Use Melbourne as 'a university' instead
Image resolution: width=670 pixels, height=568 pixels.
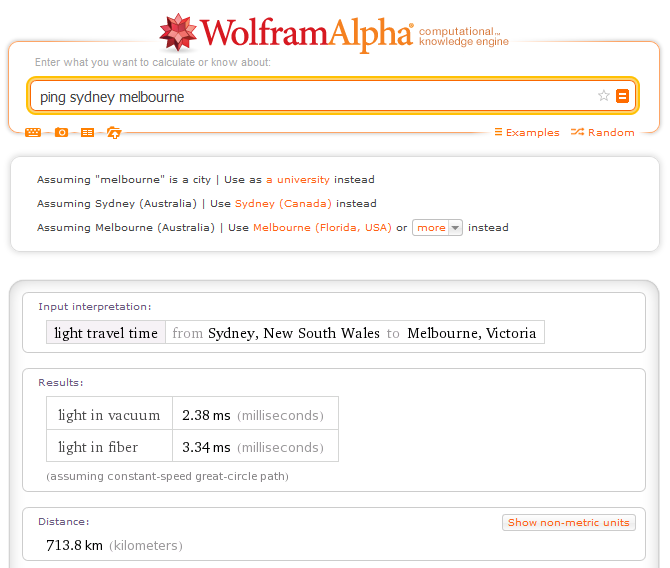point(297,180)
